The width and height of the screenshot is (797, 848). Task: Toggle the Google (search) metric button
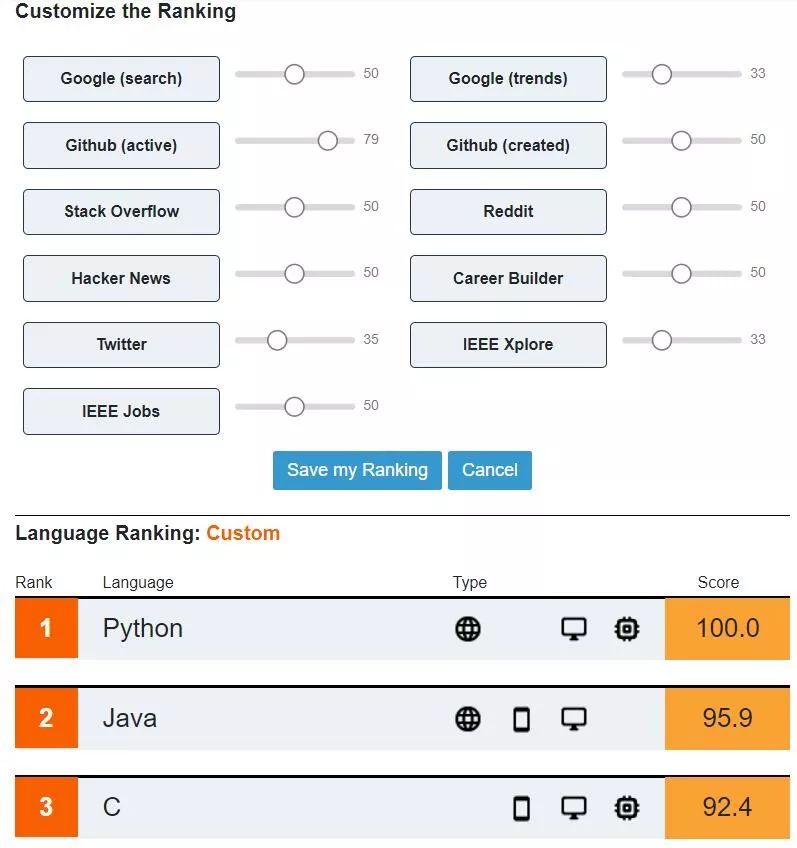(121, 79)
